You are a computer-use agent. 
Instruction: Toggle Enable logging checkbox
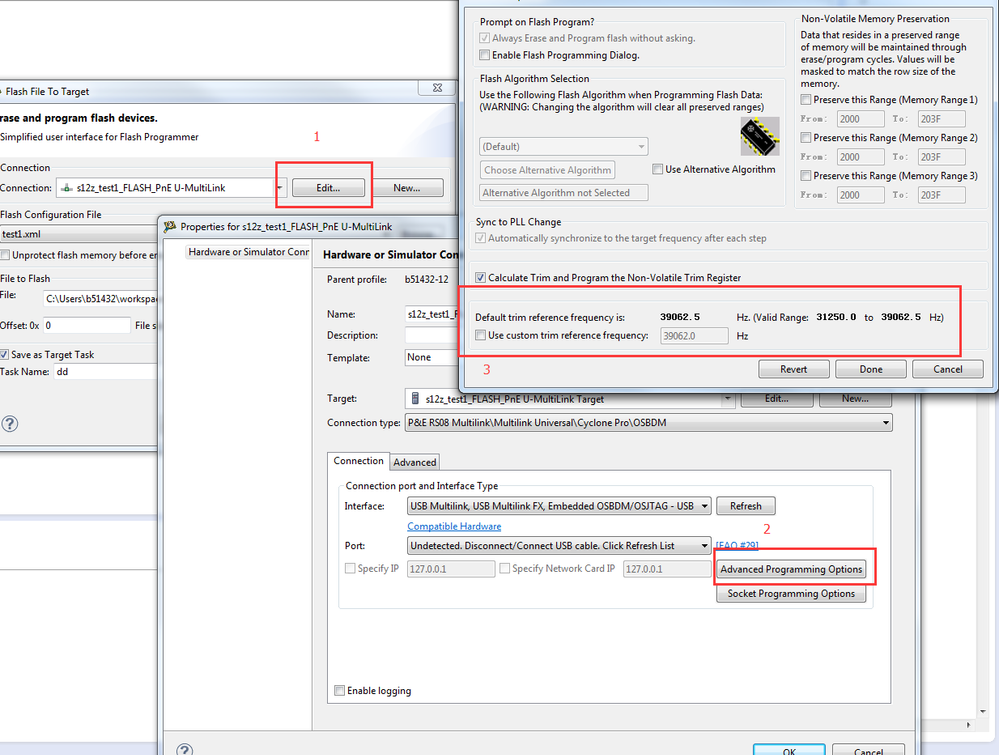[x=340, y=691]
